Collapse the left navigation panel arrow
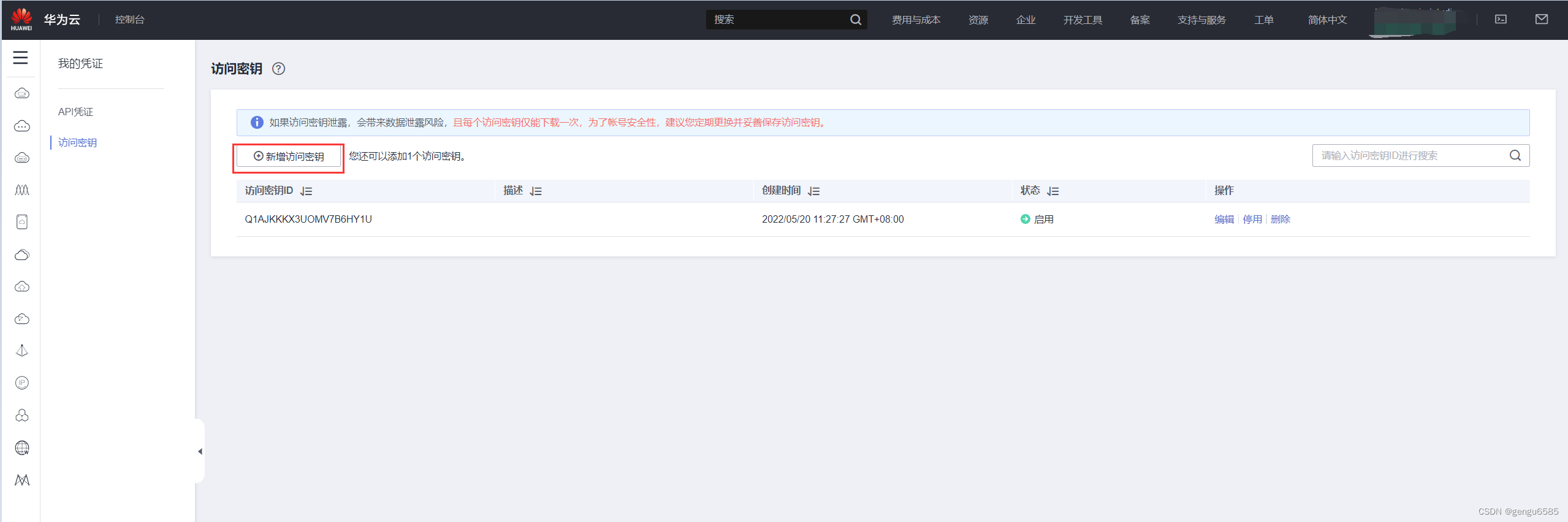This screenshot has width=1568, height=522. click(x=200, y=451)
